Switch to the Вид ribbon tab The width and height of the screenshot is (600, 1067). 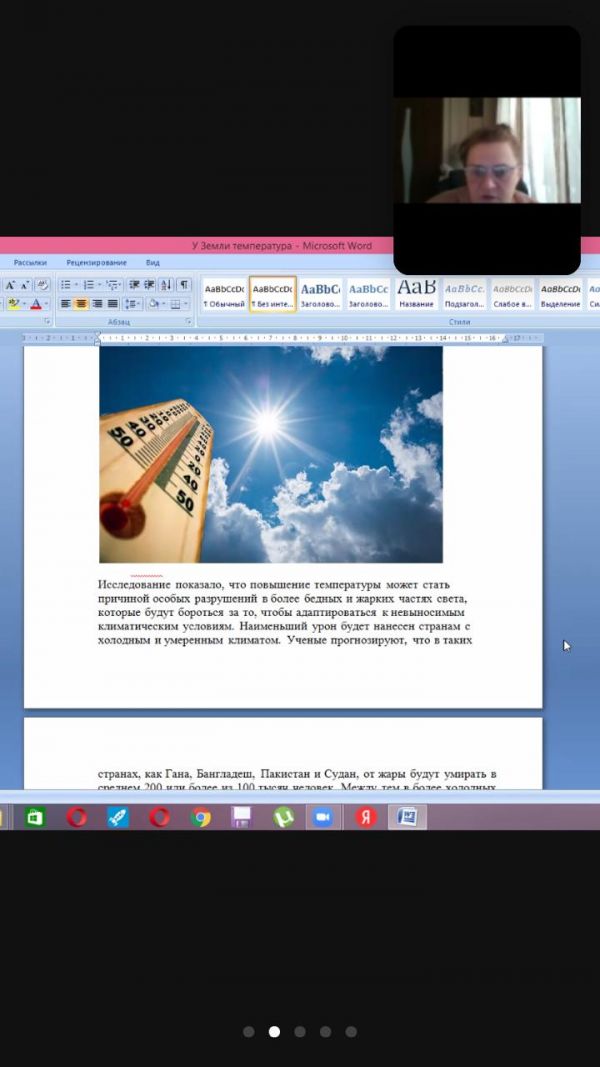152,263
